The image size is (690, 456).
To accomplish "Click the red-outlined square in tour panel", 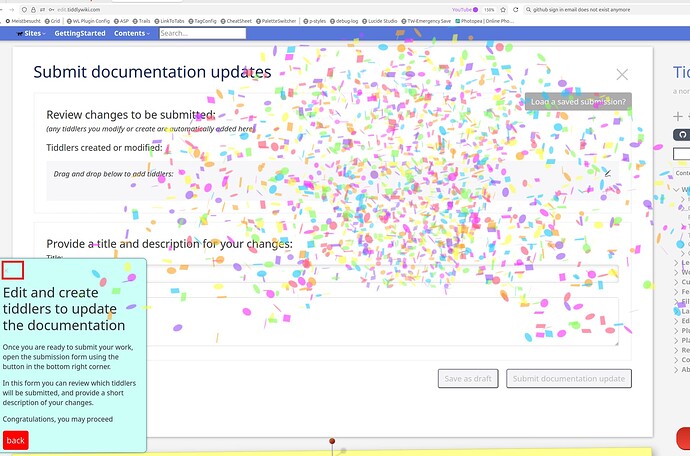I will coord(13,269).
